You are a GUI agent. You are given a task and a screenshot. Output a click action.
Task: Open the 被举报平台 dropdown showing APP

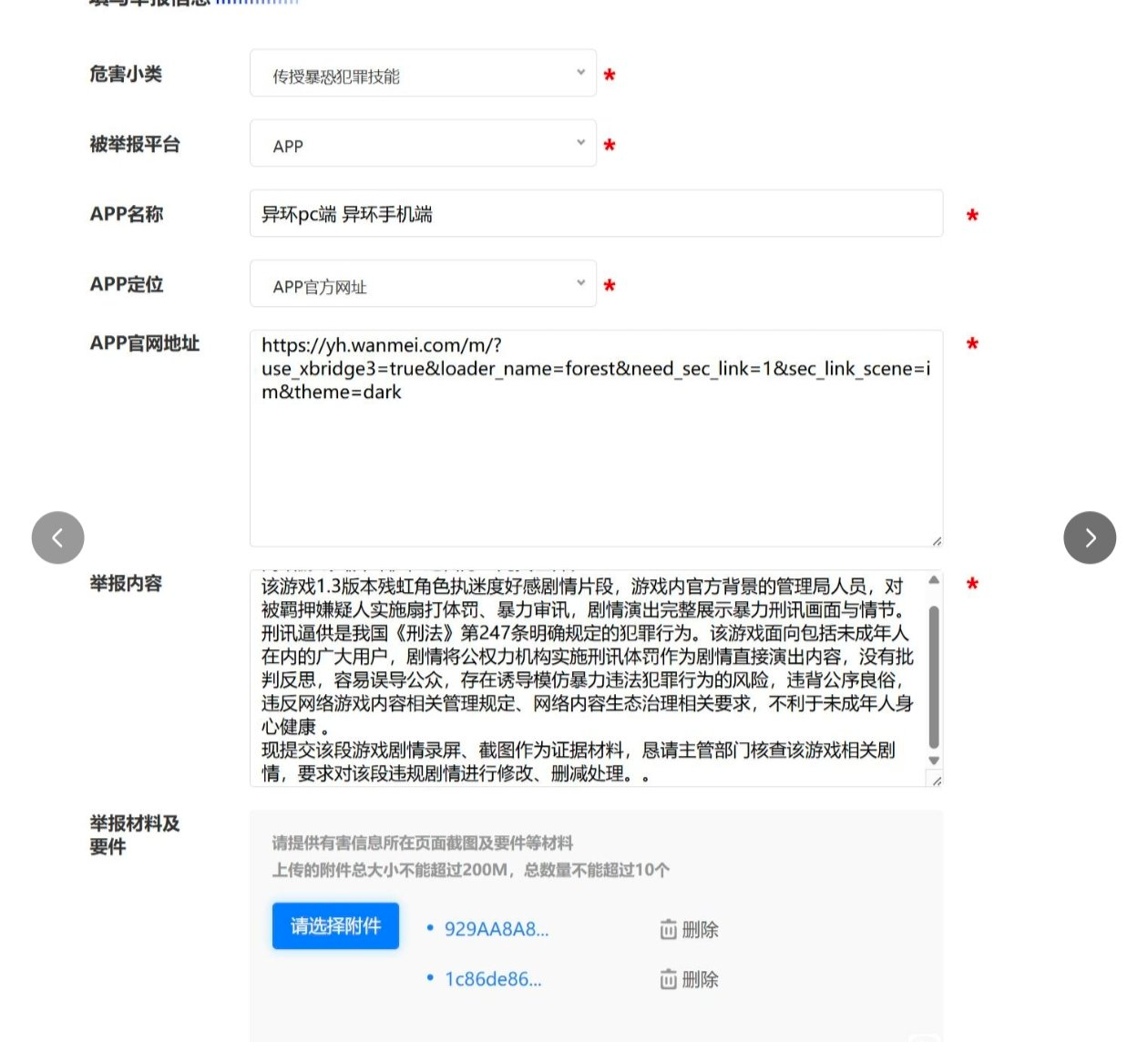(423, 144)
